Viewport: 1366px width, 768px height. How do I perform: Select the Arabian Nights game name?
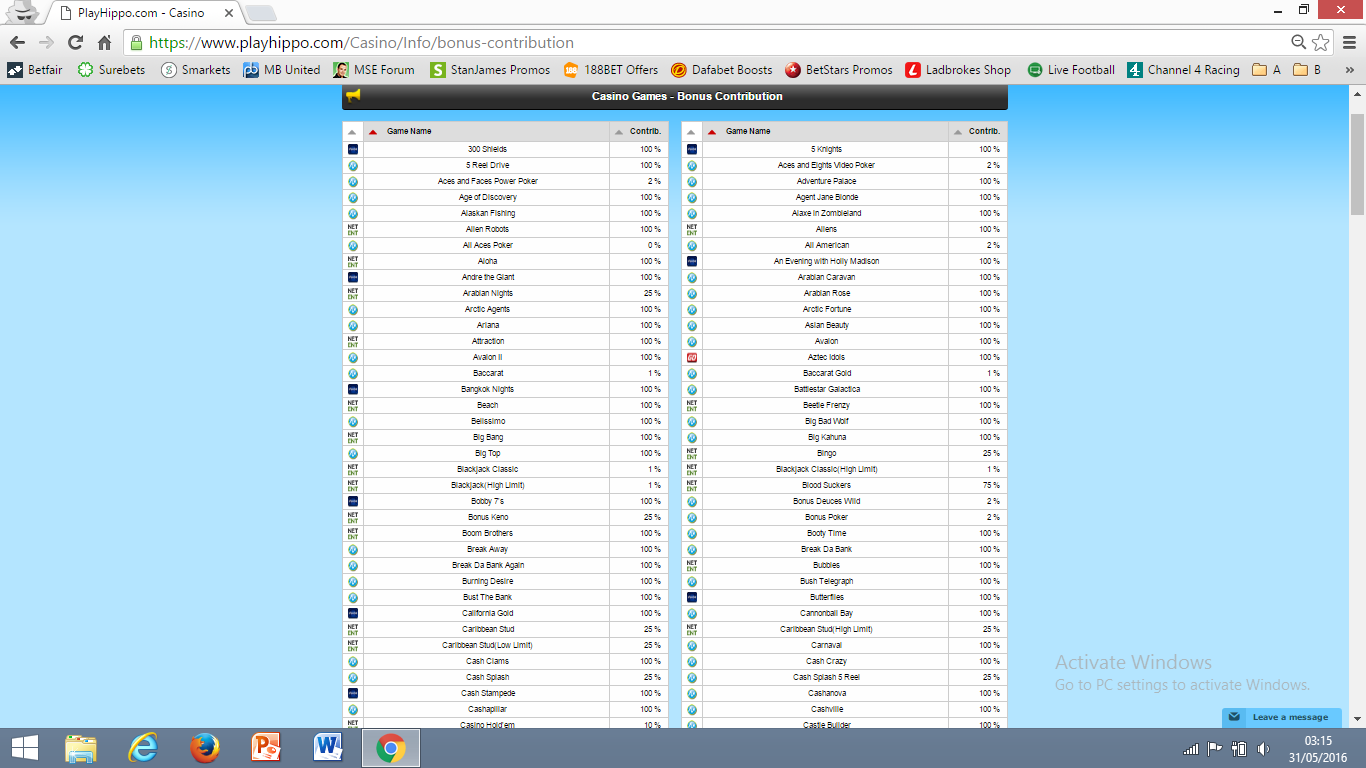487,293
